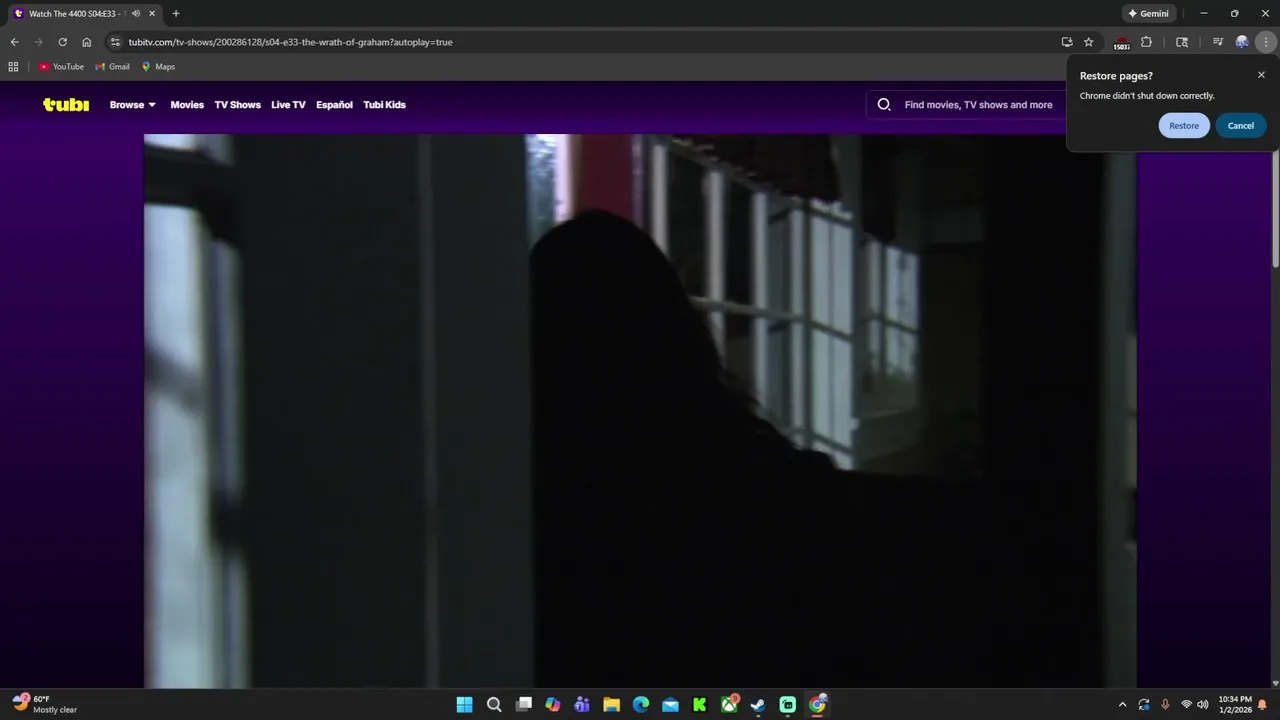Restore the previous Chrome pages

point(1184,125)
